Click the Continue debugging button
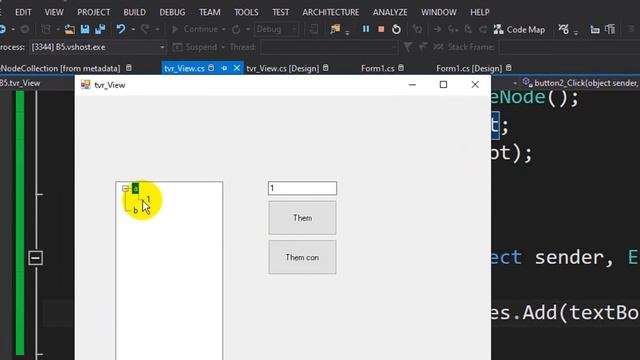640x360 pixels. [195, 29]
